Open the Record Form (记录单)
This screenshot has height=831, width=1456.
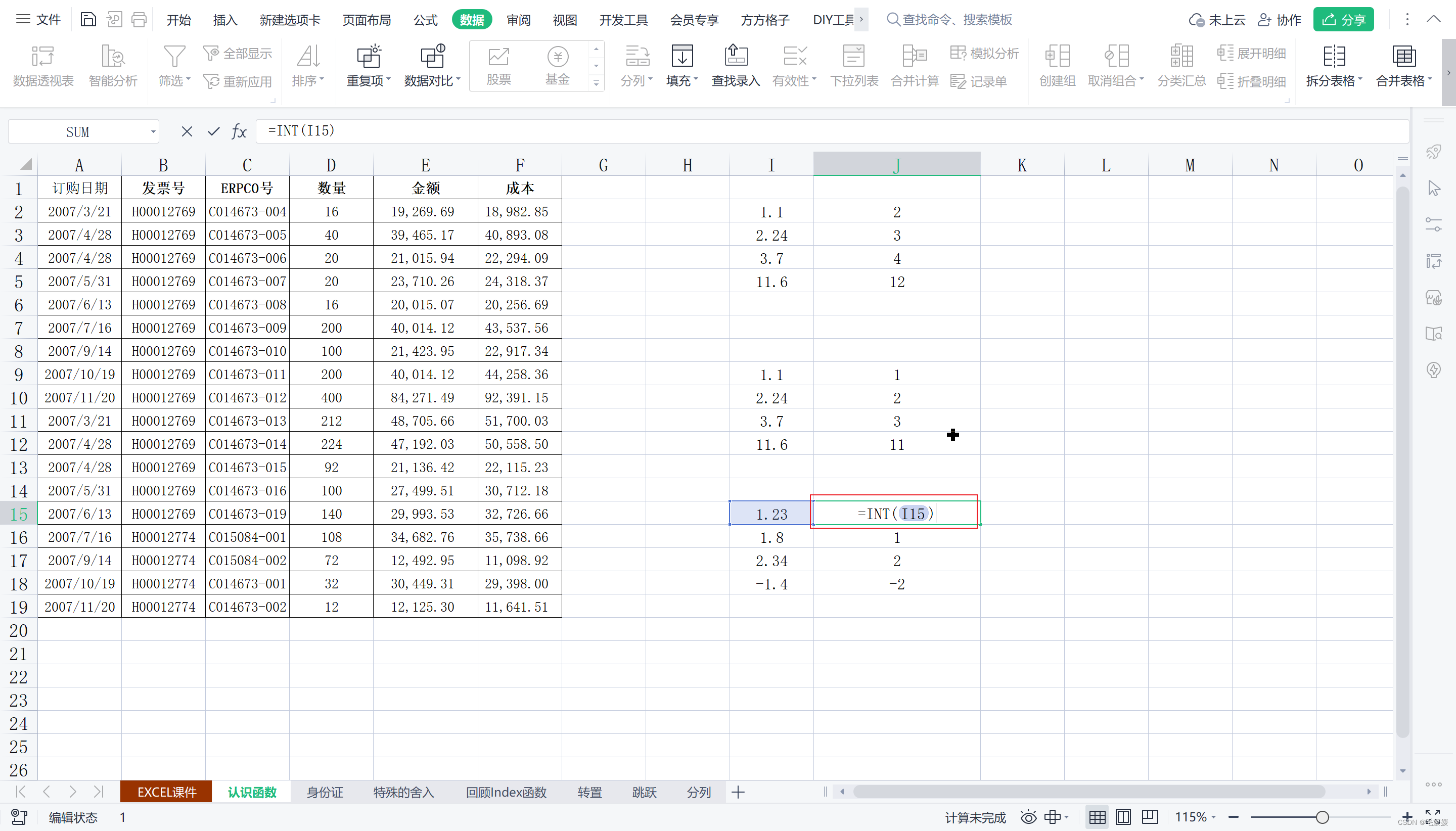pyautogui.click(x=979, y=81)
